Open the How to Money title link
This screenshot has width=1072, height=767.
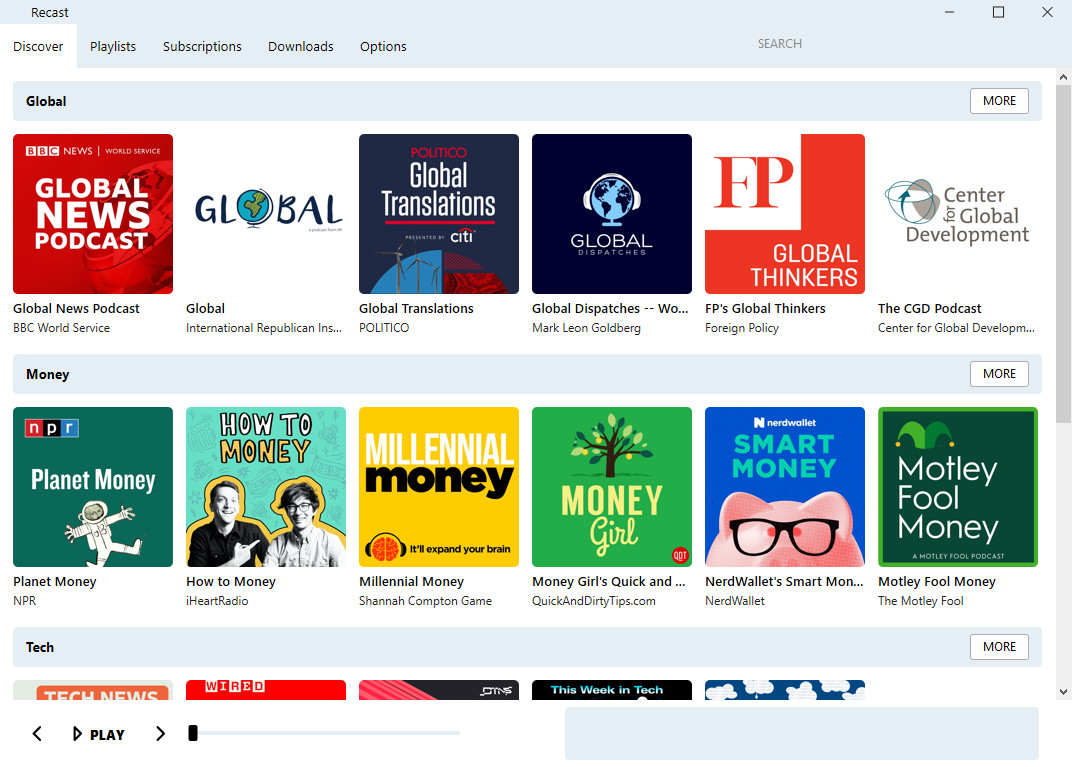230,582
